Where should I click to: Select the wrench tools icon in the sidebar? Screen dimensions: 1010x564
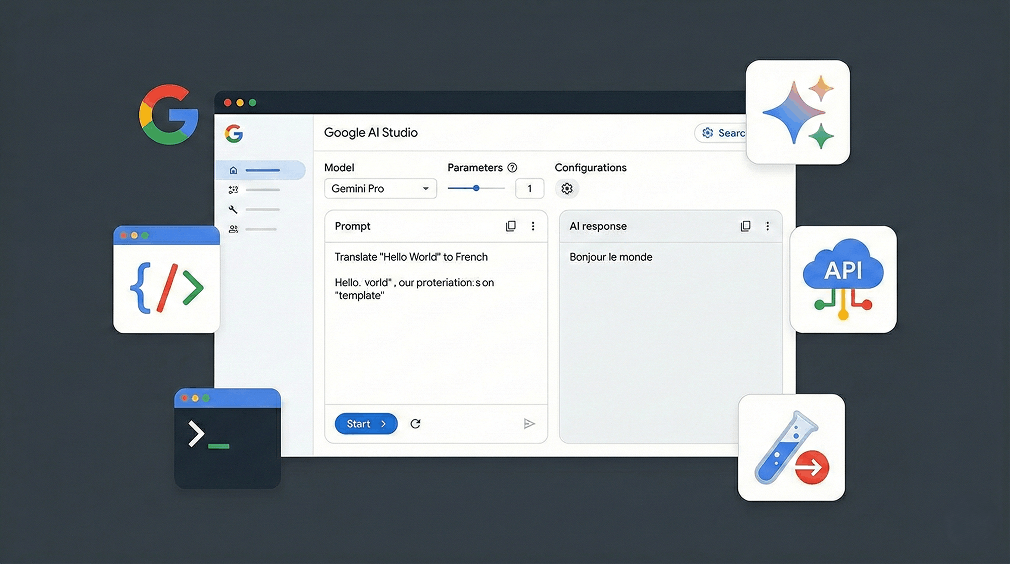[x=233, y=209]
